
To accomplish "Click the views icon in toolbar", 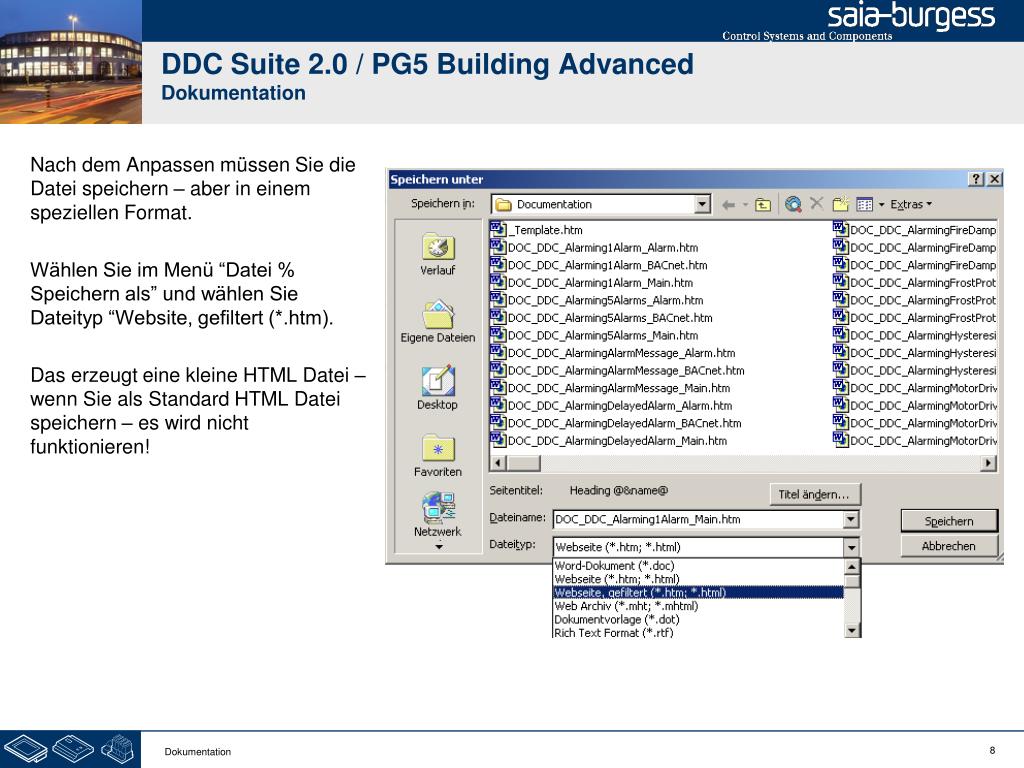I will click(864, 205).
